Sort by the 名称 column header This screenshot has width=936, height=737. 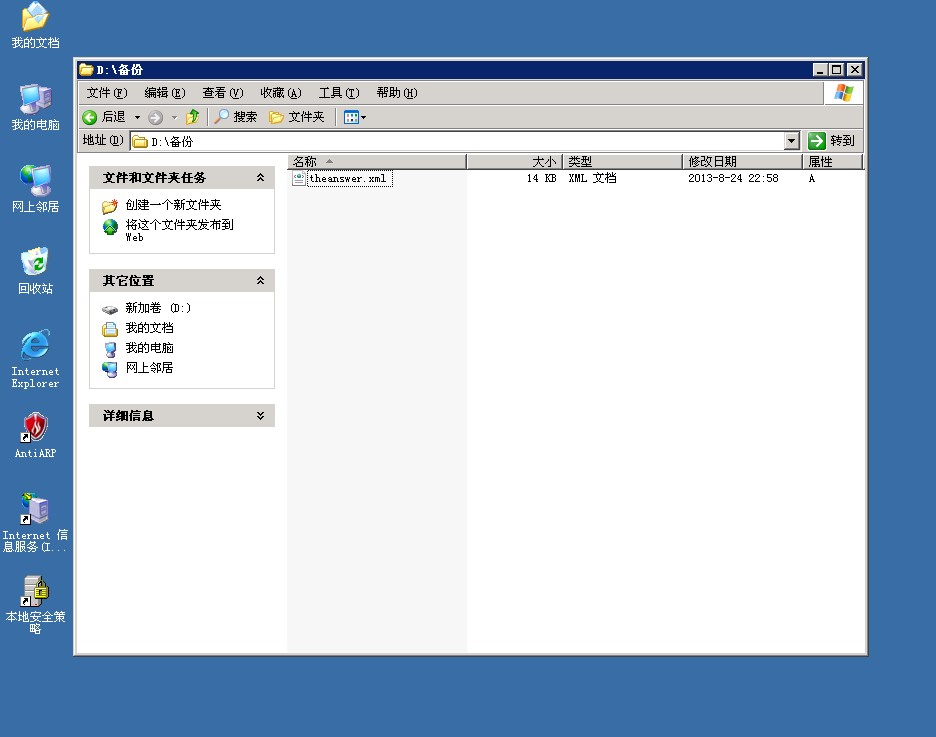(377, 161)
